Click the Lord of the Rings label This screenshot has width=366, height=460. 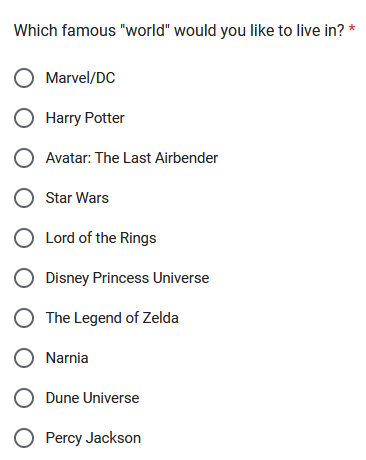click(101, 238)
